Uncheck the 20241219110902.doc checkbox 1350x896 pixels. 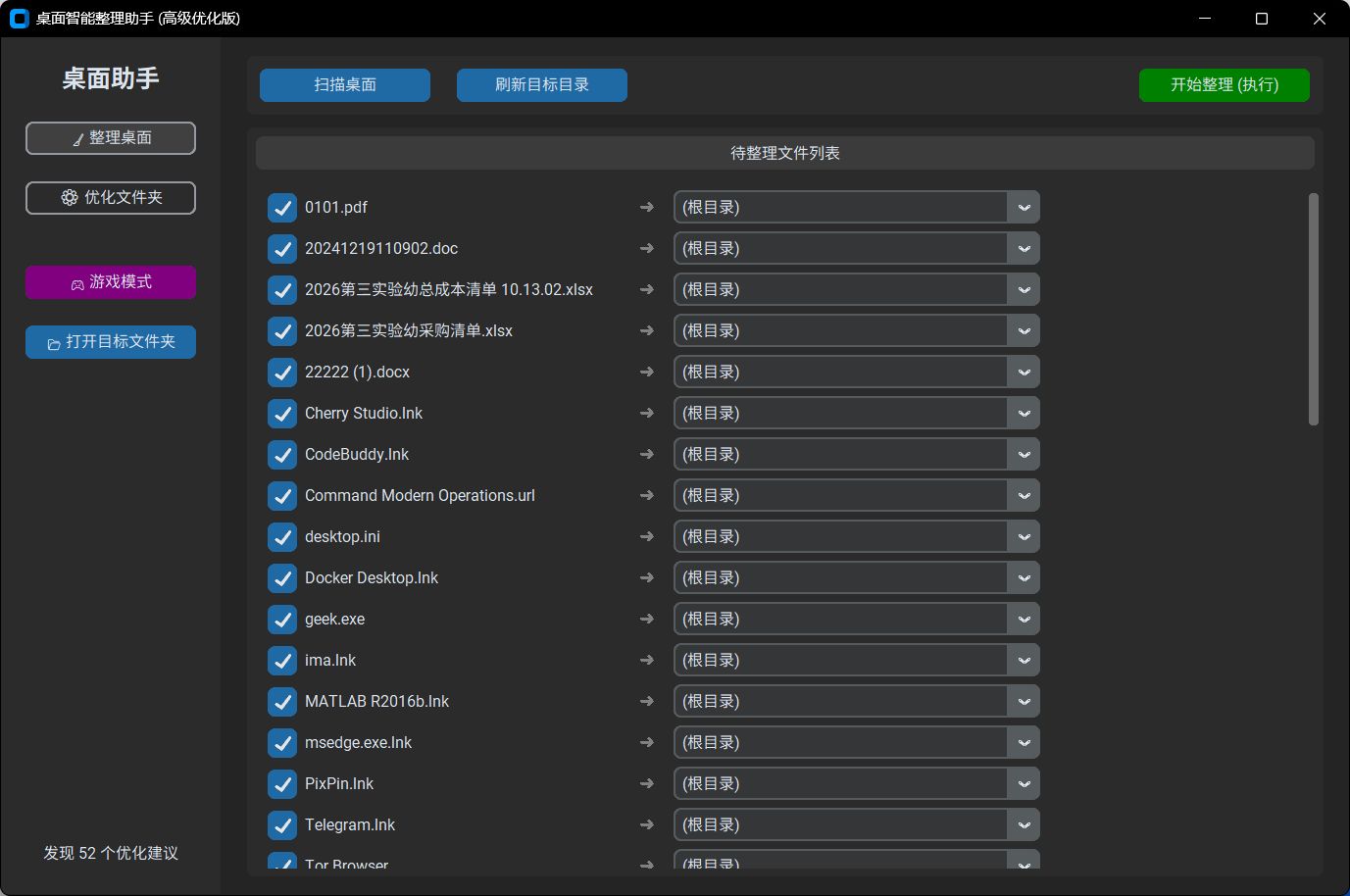click(x=281, y=248)
